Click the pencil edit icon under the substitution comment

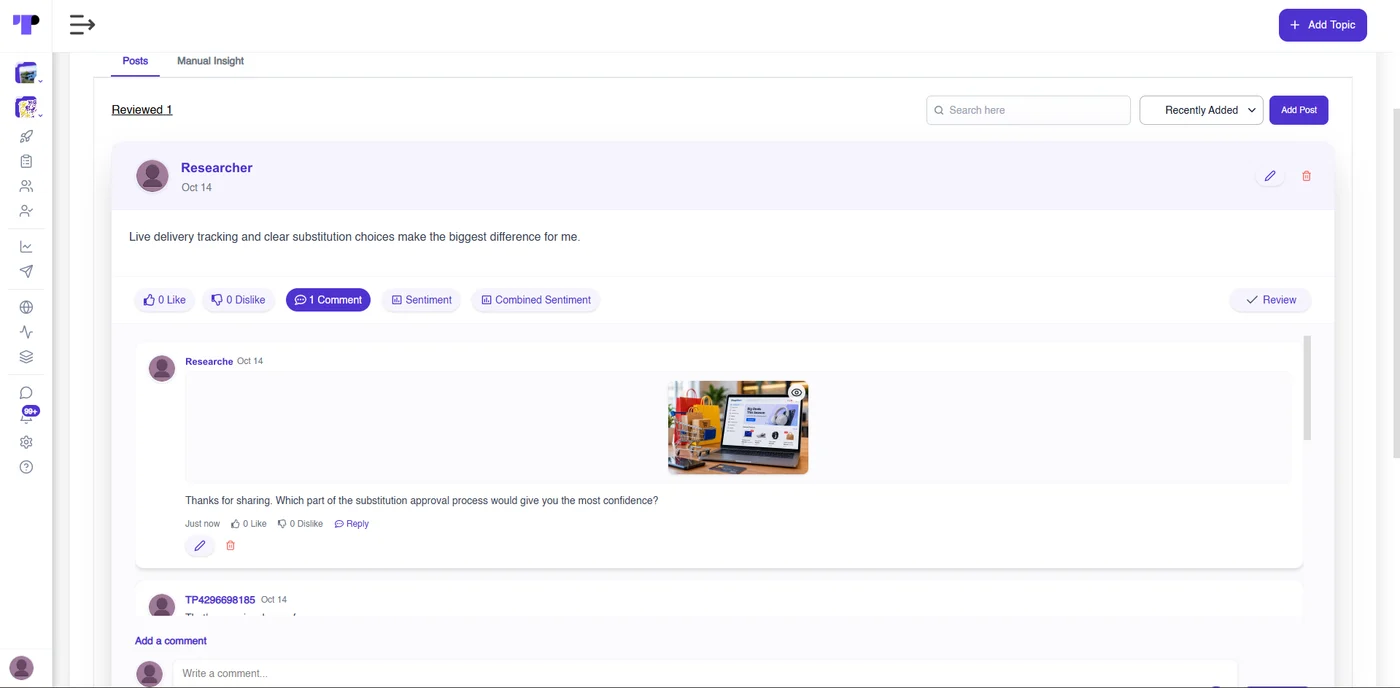[200, 546]
